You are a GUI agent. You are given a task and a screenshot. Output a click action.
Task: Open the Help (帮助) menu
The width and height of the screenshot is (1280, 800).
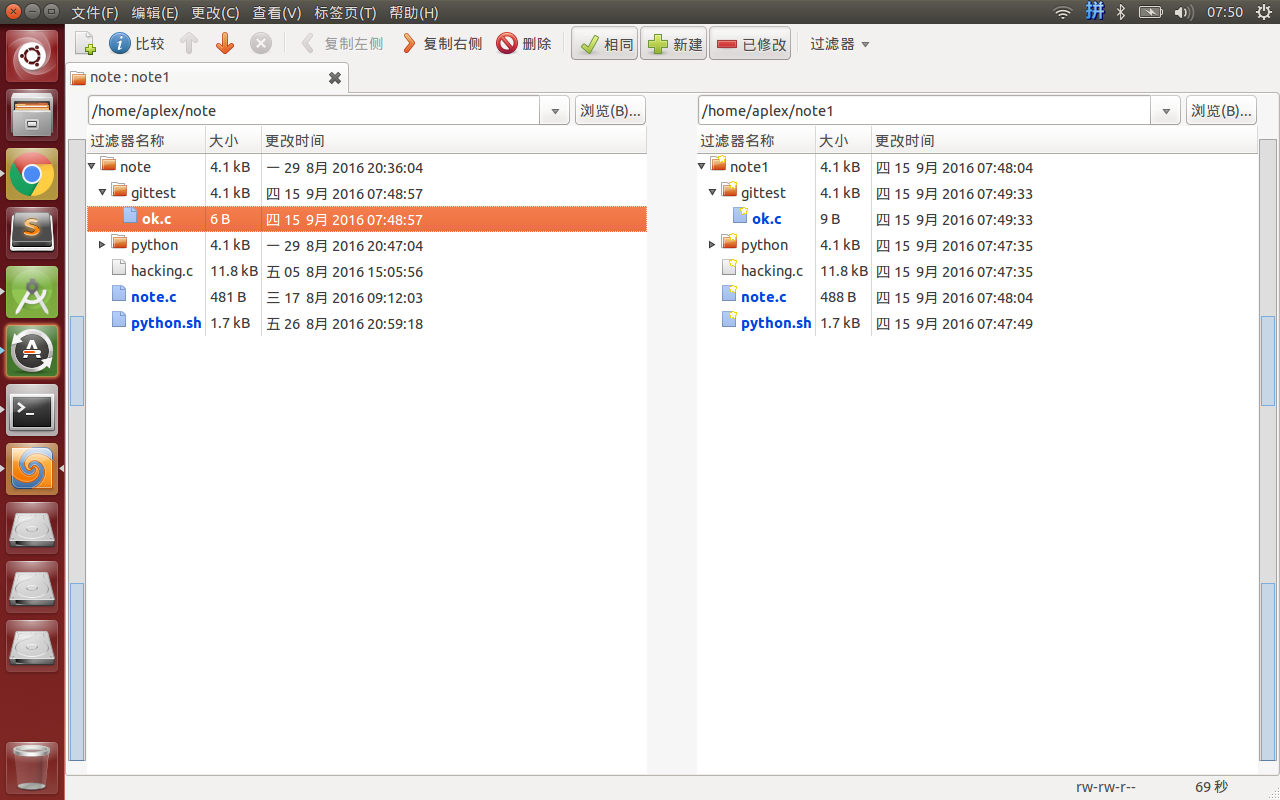[x=413, y=12]
